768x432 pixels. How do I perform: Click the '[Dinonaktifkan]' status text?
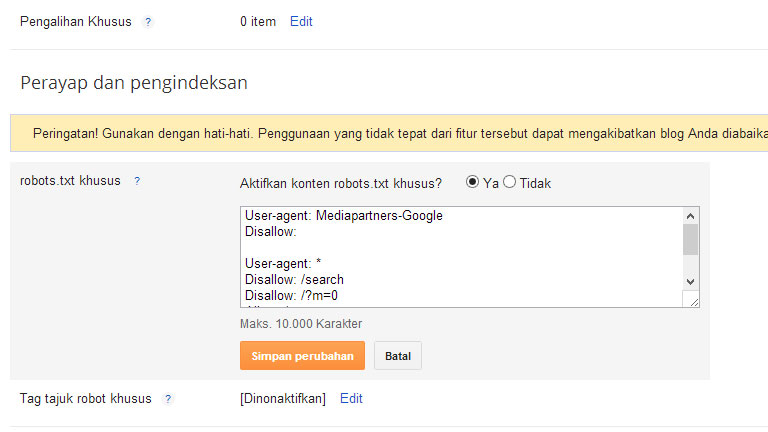tap(283, 399)
